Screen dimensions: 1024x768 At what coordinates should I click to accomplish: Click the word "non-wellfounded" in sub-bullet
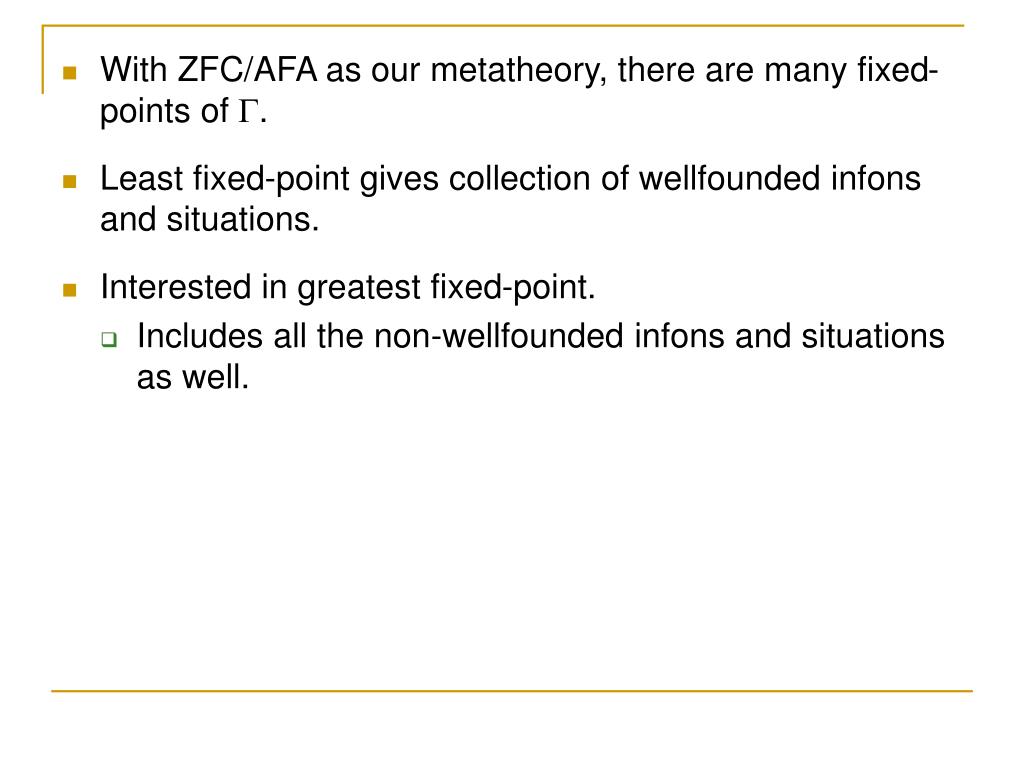499,336
